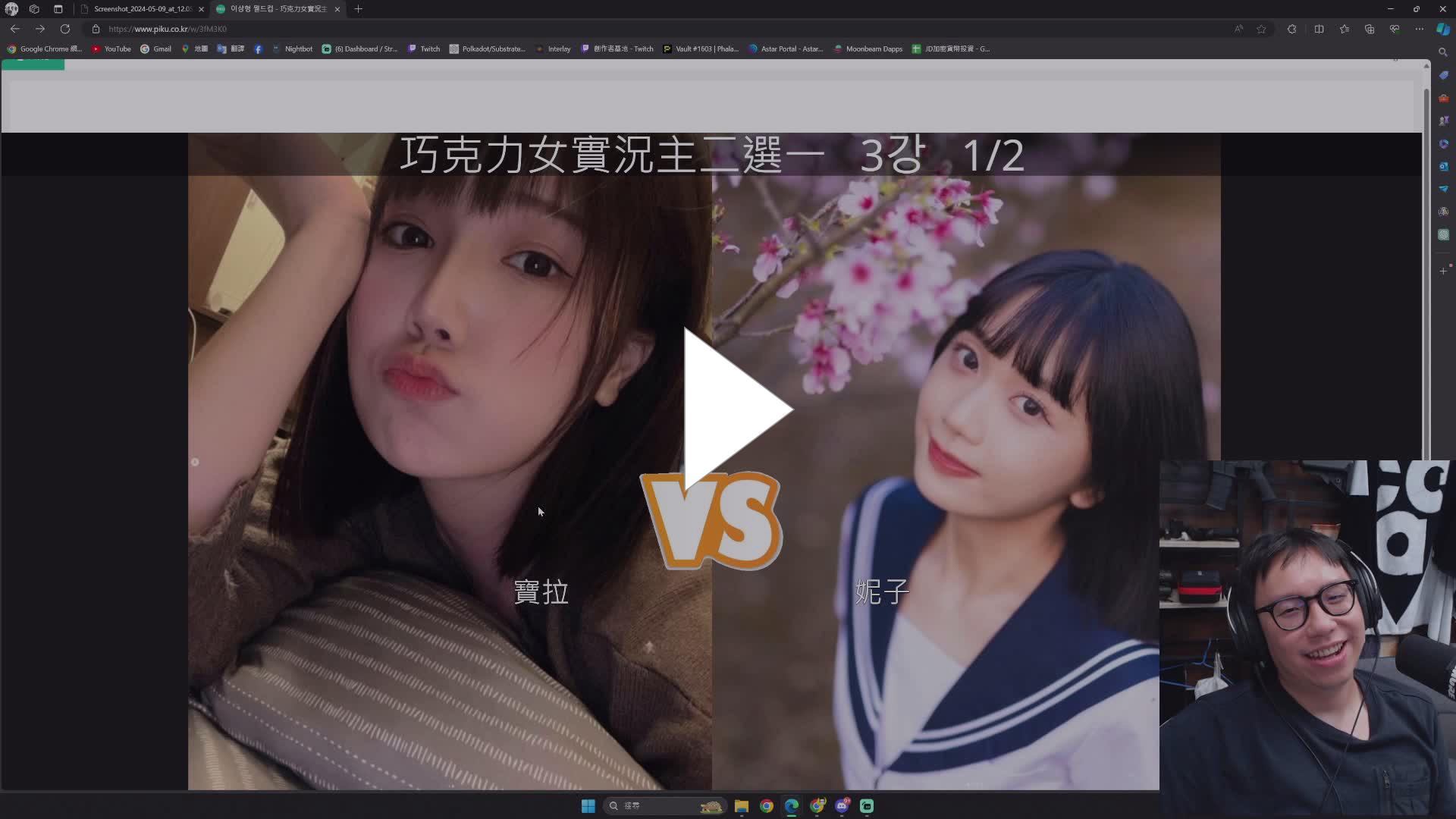This screenshot has width=1456, height=819.
Task: Open the Tools toolbox icon in sidebar
Action: (1443, 98)
